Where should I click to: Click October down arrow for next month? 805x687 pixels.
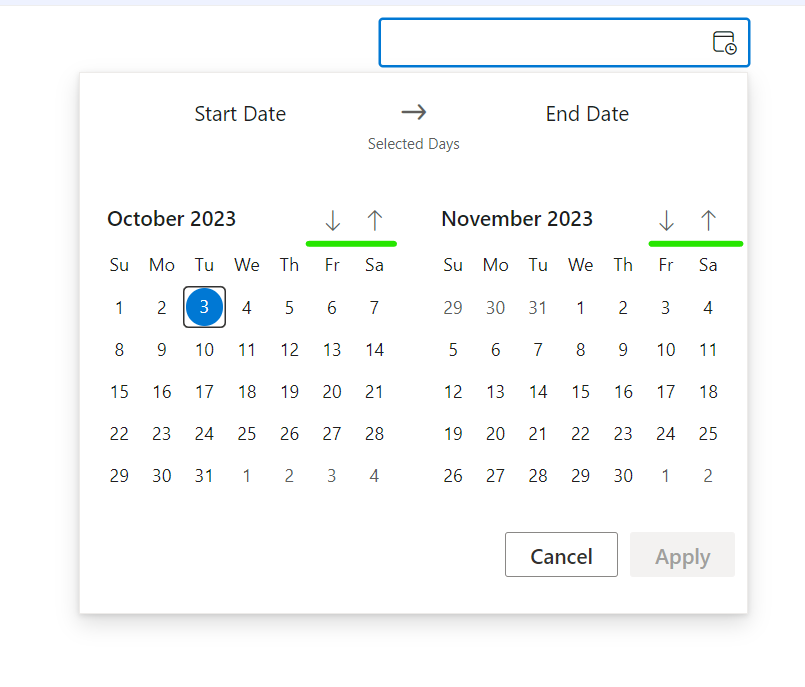(x=333, y=220)
